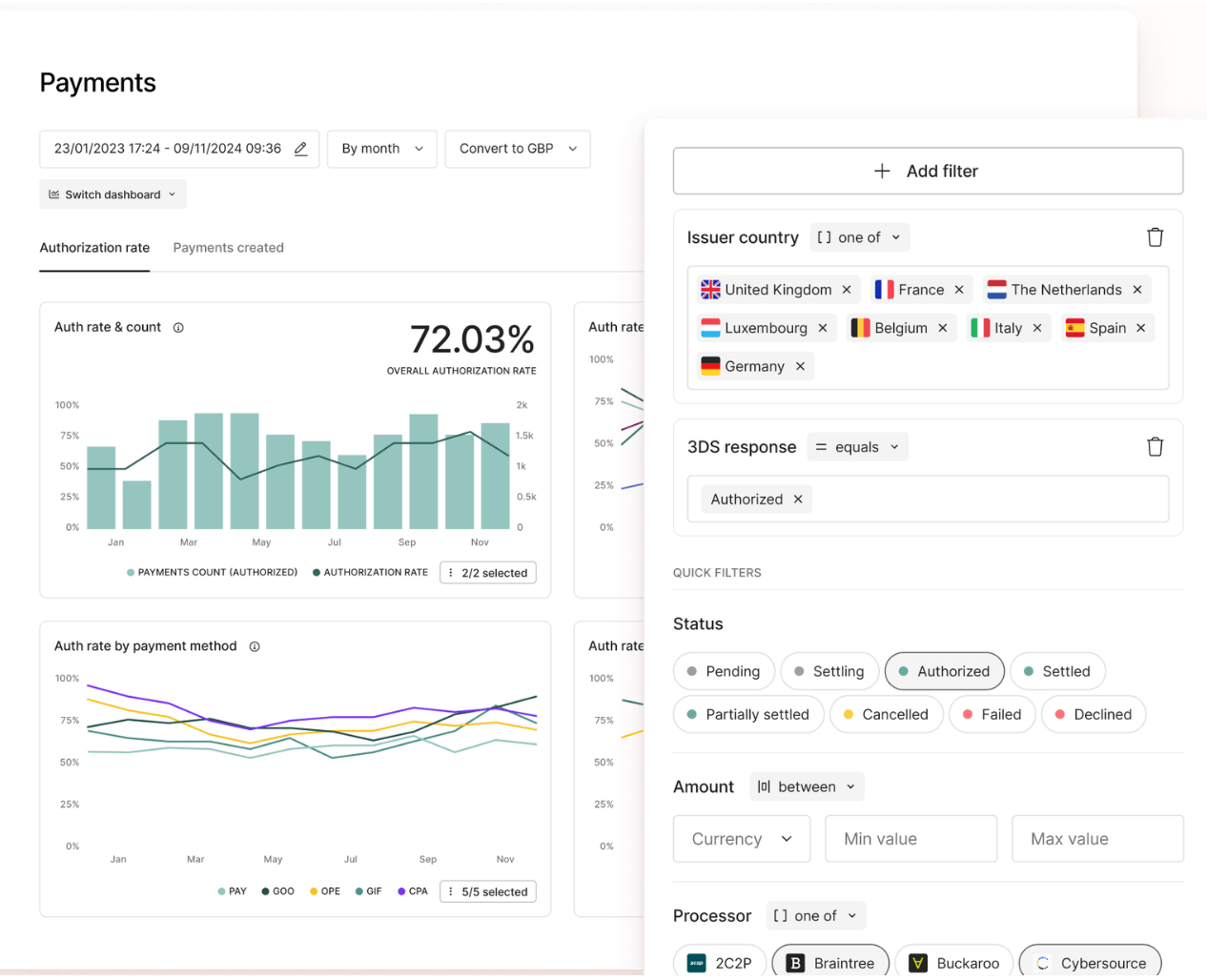Viewport: 1207px width, 980px height.
Task: Click the GIF legend item
Action: [368, 892]
